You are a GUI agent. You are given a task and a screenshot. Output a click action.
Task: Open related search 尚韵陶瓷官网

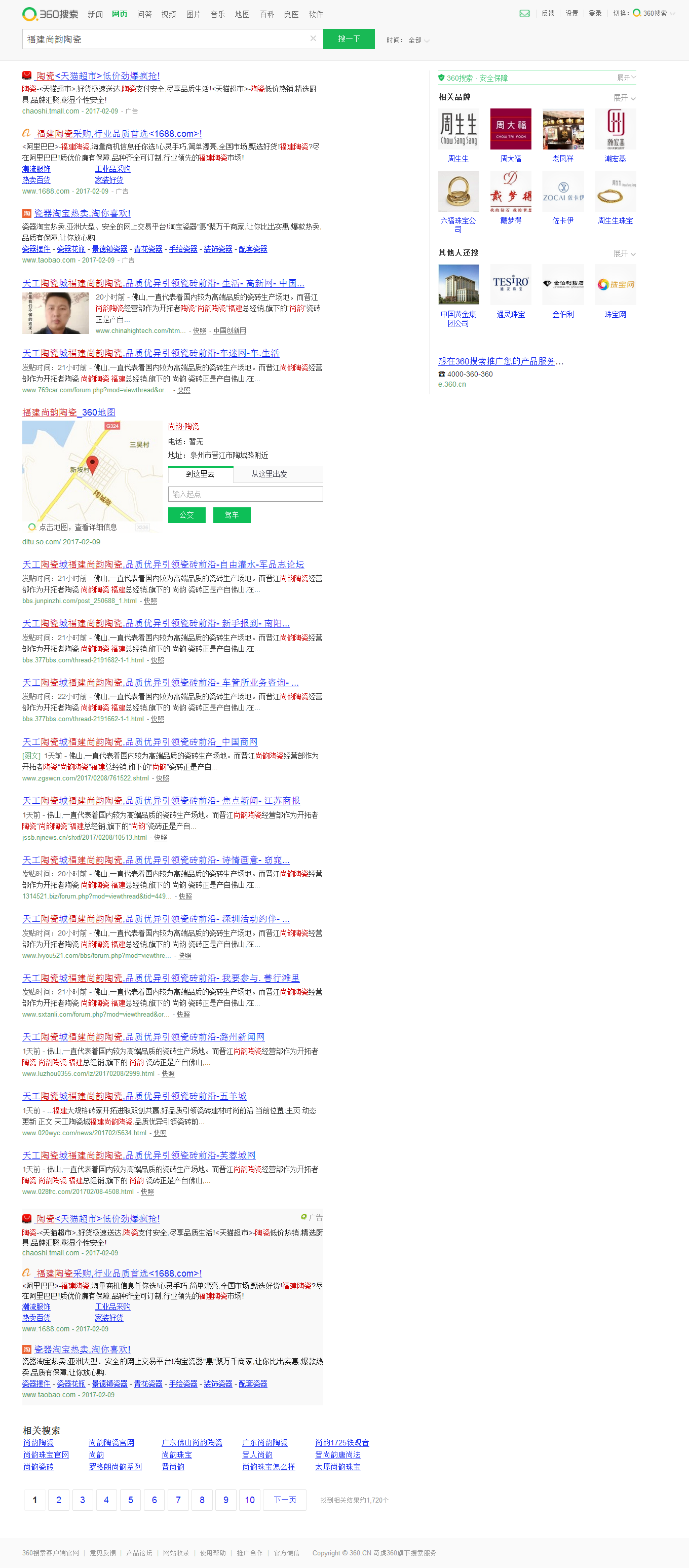(111, 1443)
